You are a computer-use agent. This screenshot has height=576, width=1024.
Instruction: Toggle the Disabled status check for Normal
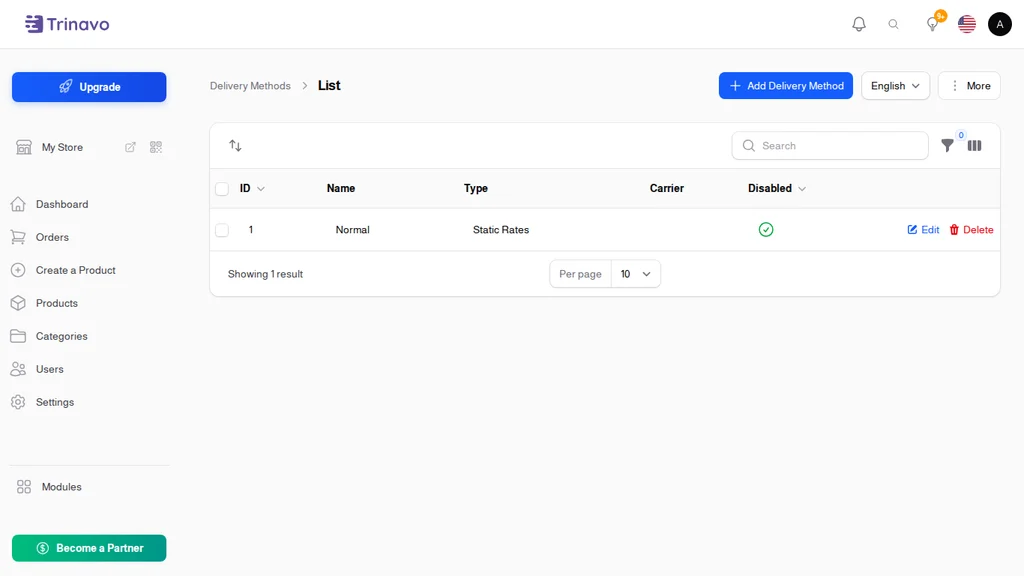(766, 229)
